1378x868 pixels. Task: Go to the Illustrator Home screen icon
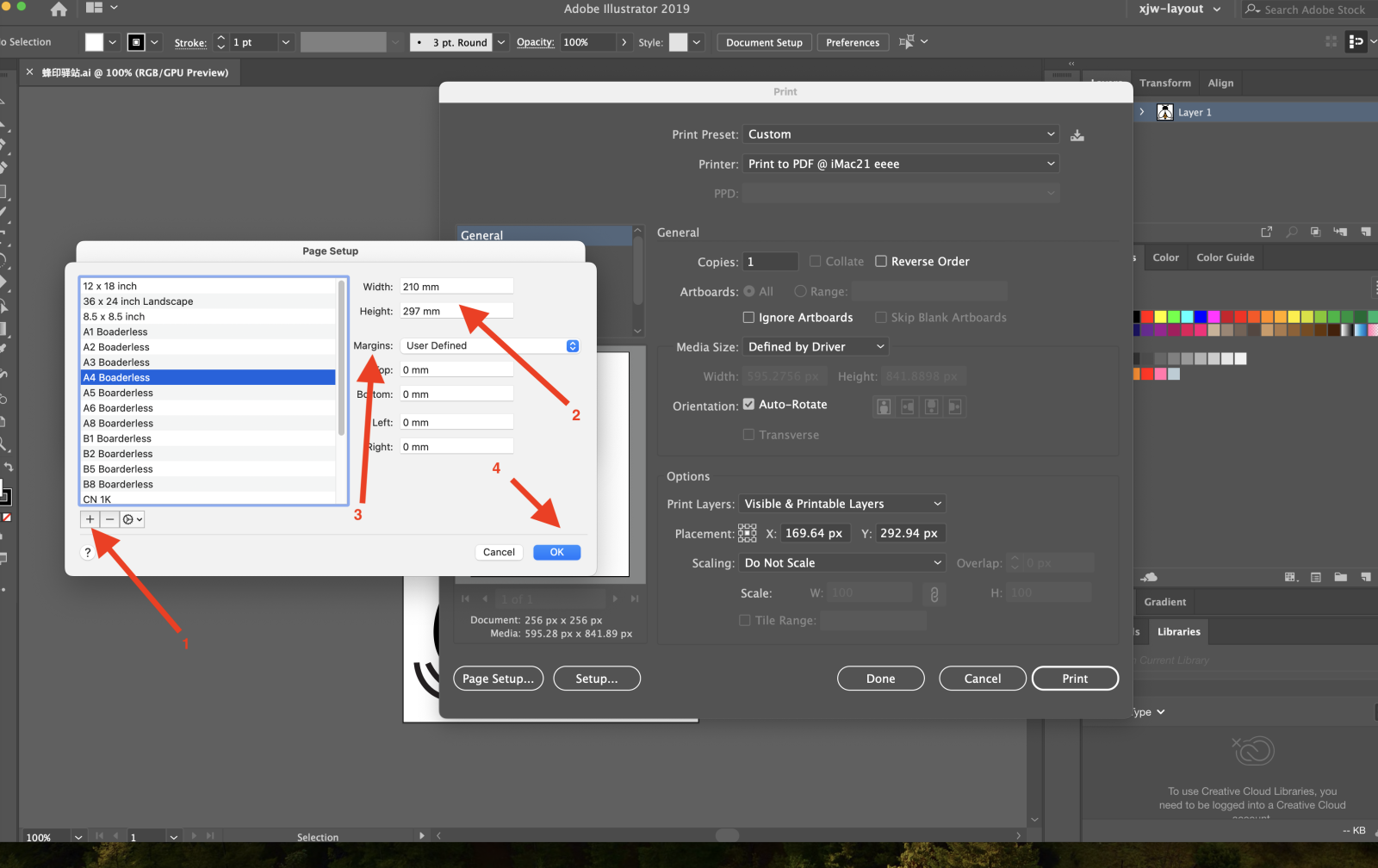coord(59,9)
